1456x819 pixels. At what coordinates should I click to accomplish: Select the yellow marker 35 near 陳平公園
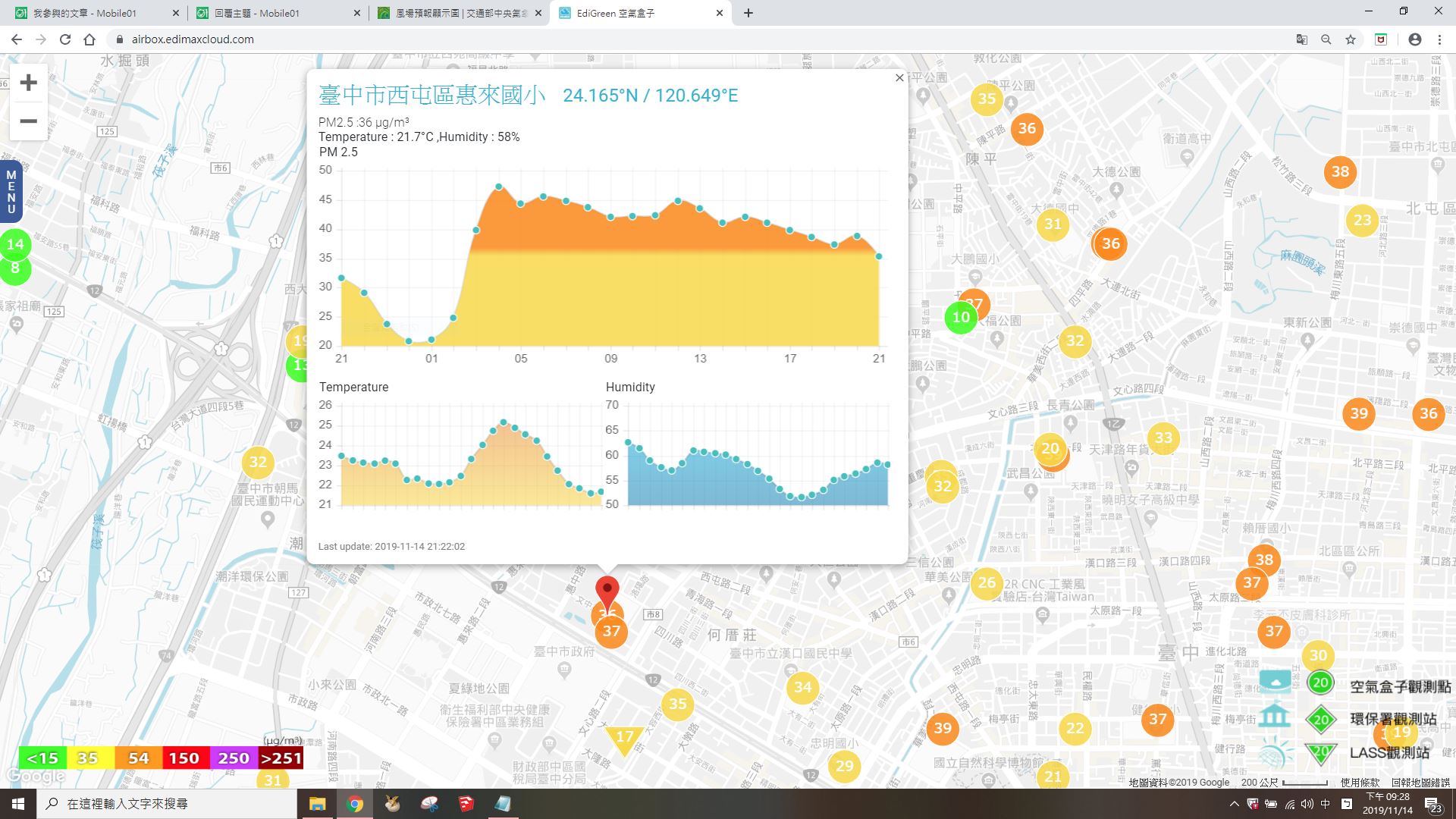[987, 99]
